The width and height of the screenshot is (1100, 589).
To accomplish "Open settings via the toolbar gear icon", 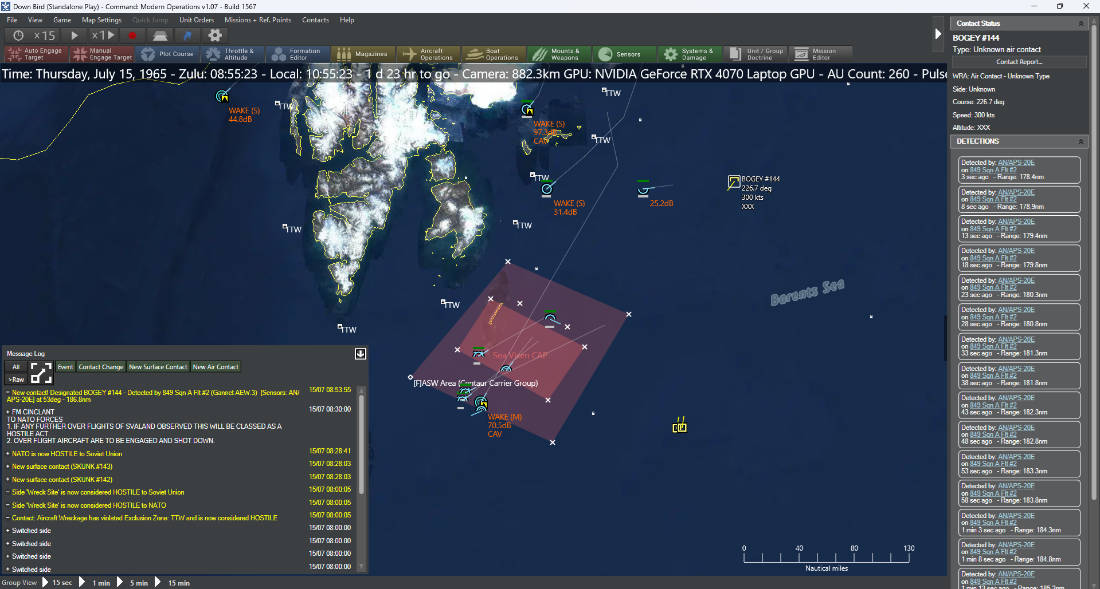I will coord(215,35).
